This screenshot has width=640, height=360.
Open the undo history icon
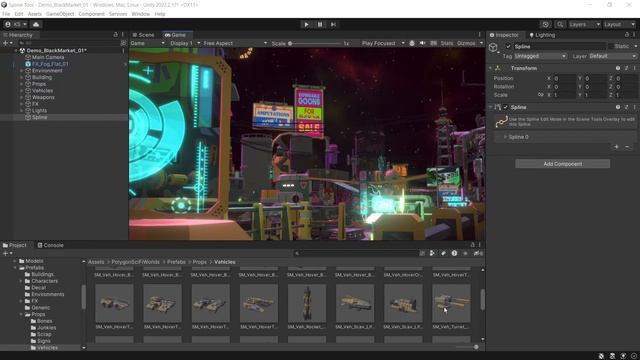tap(546, 24)
